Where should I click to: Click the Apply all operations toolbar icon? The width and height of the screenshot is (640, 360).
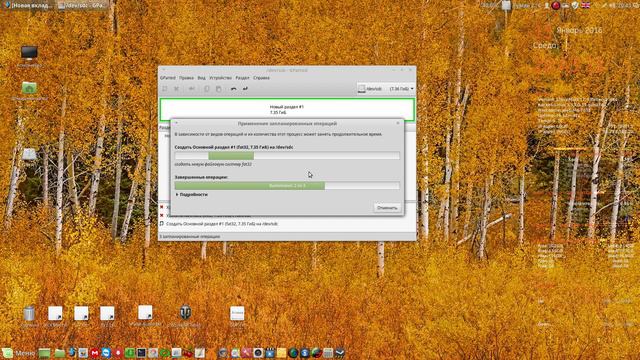click(245, 89)
